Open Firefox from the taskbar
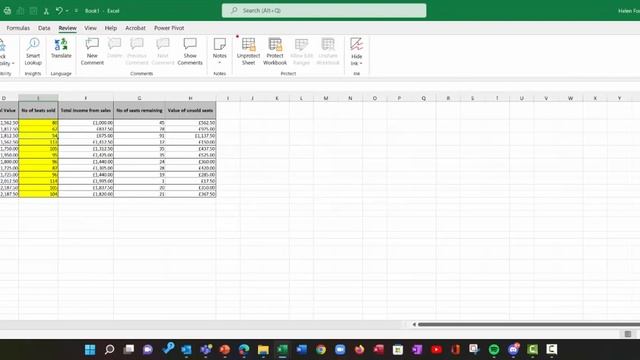 coord(359,349)
